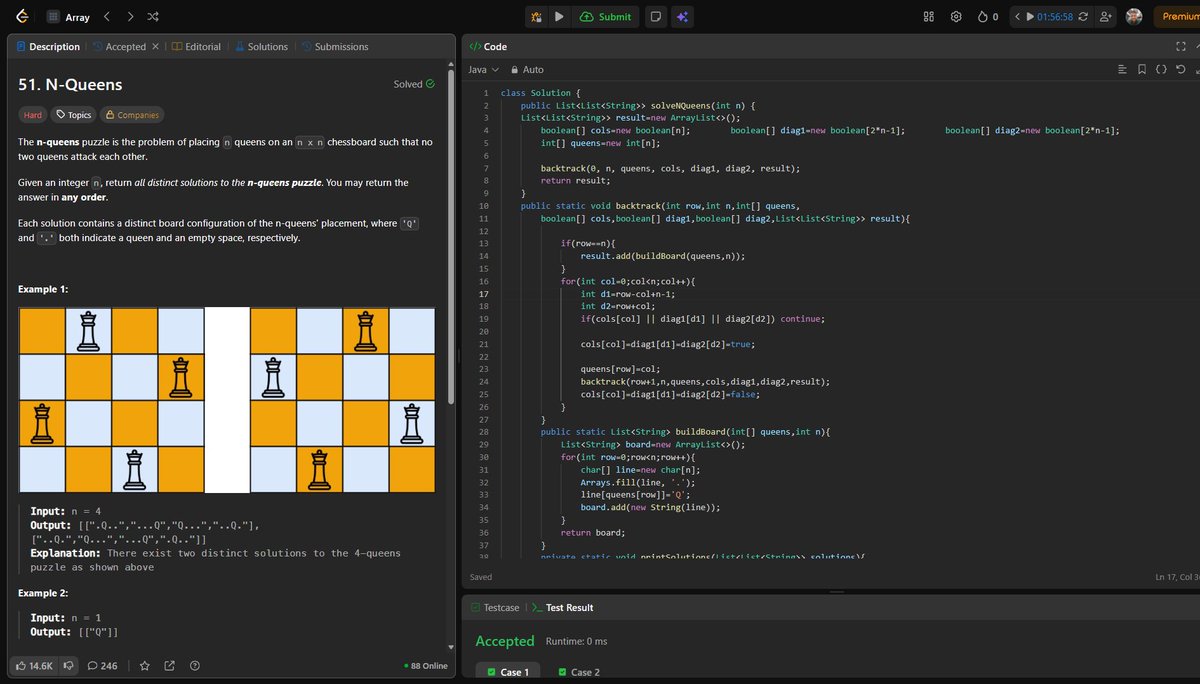
Task: Show the Topics tag
Action: [74, 115]
